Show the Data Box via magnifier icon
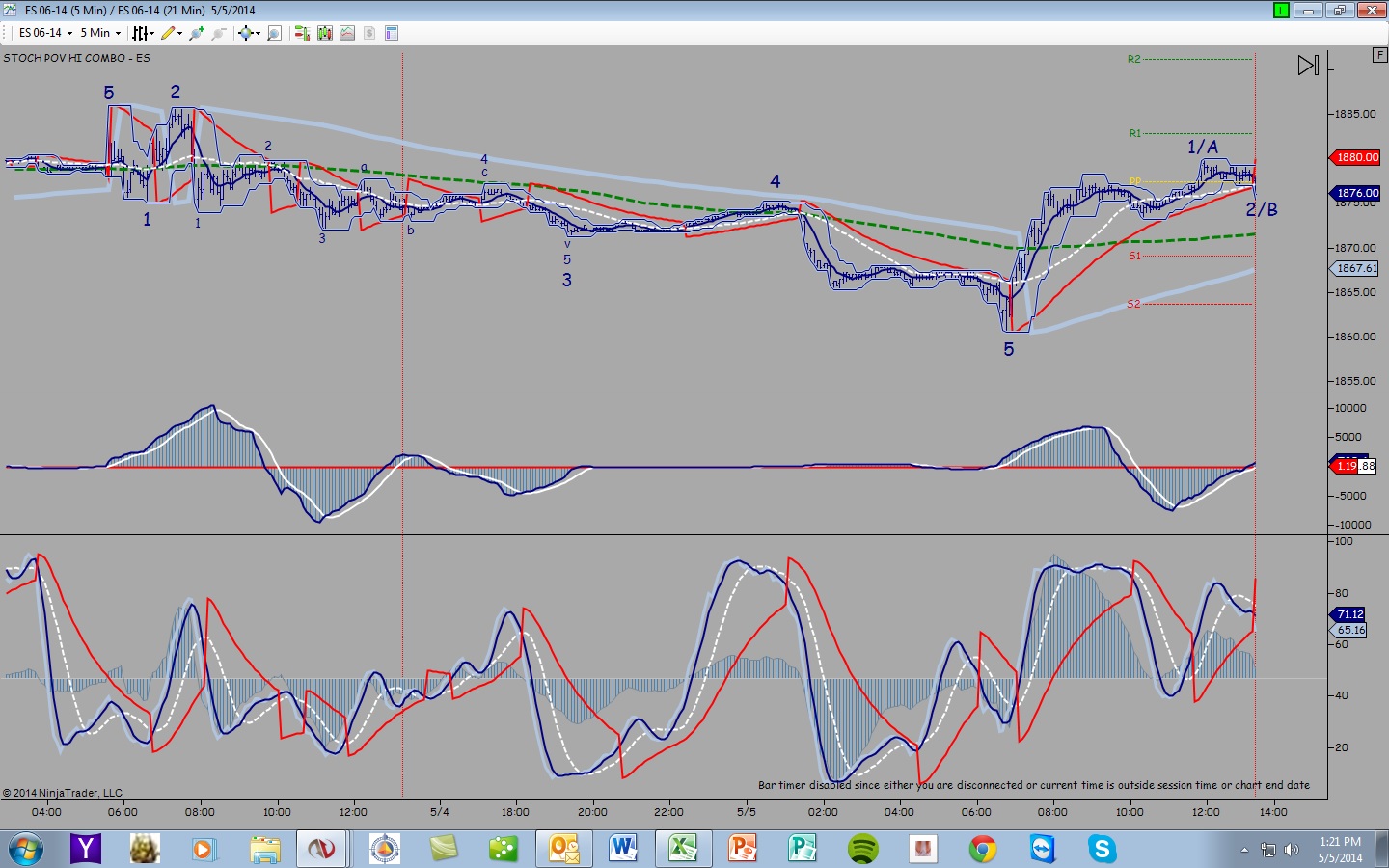 click(274, 33)
